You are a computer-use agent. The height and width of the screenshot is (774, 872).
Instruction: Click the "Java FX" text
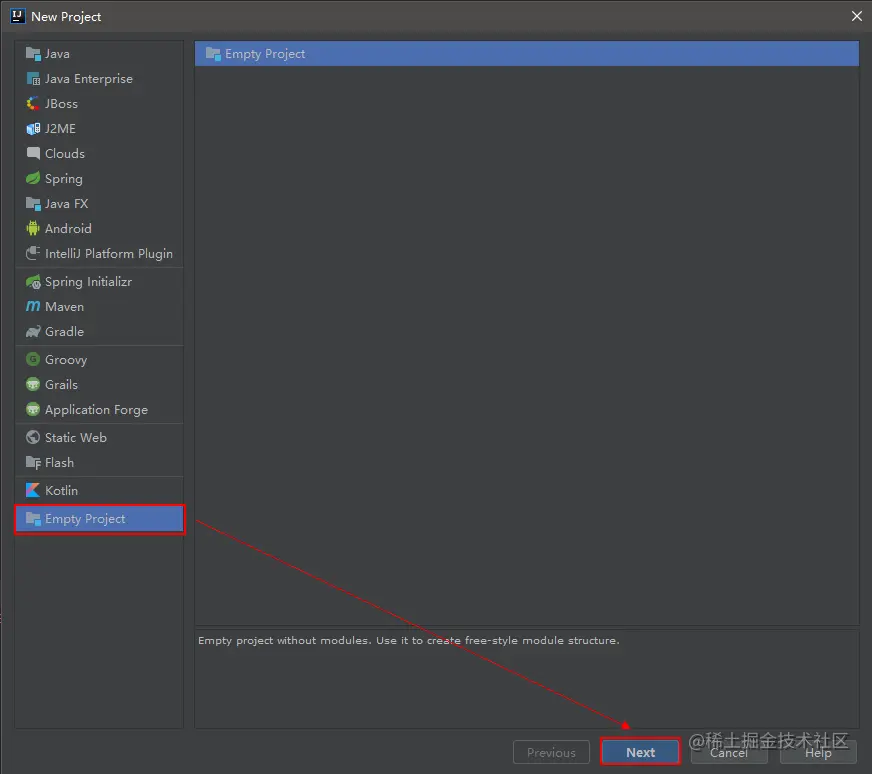coord(67,204)
